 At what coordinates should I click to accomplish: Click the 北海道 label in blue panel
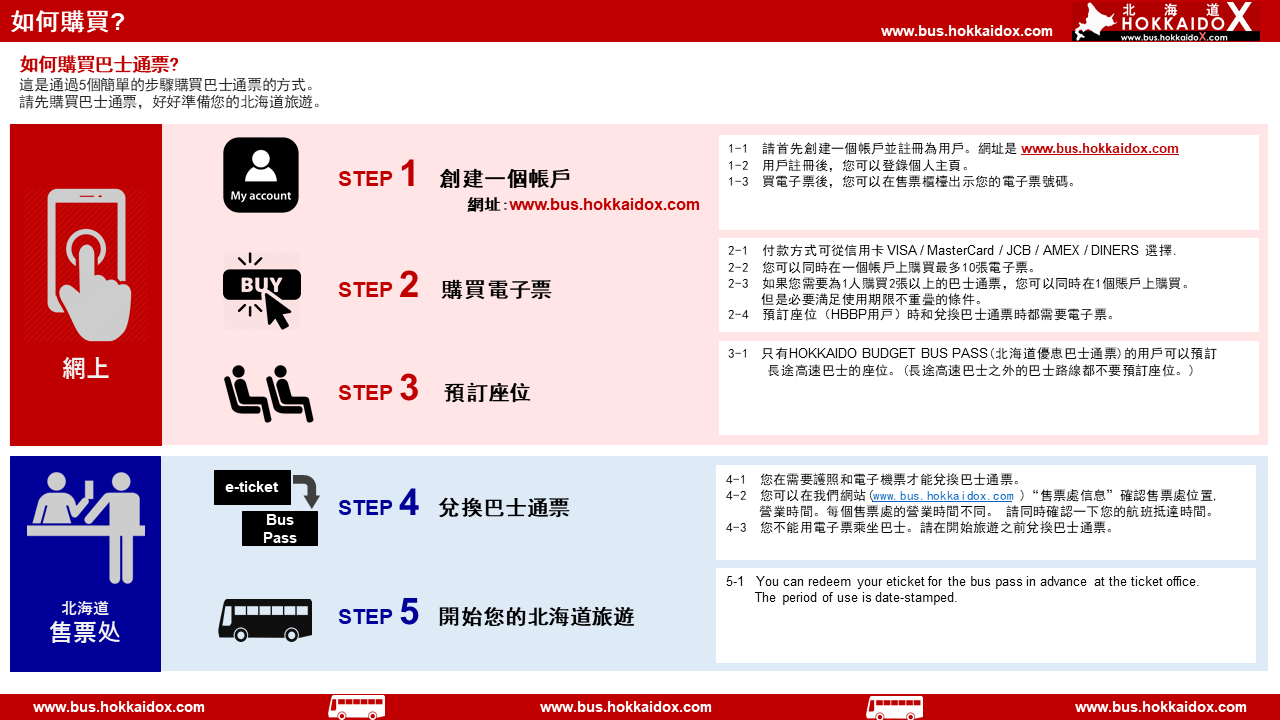(x=85, y=607)
